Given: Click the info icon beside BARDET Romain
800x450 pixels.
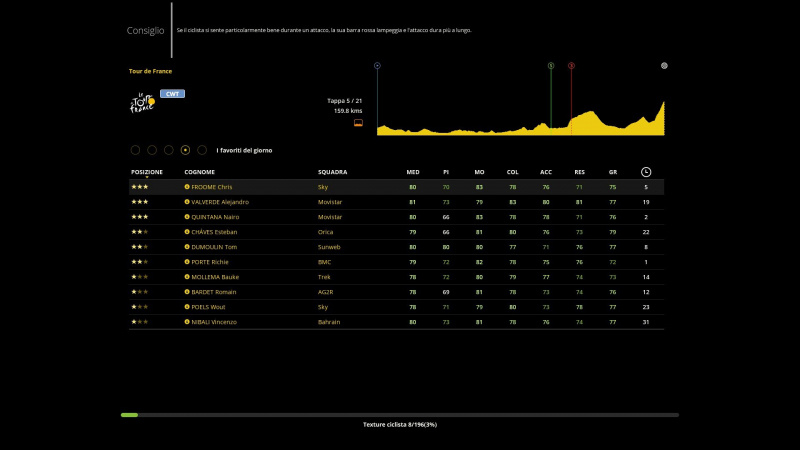Looking at the screenshot, I should pos(187,292).
